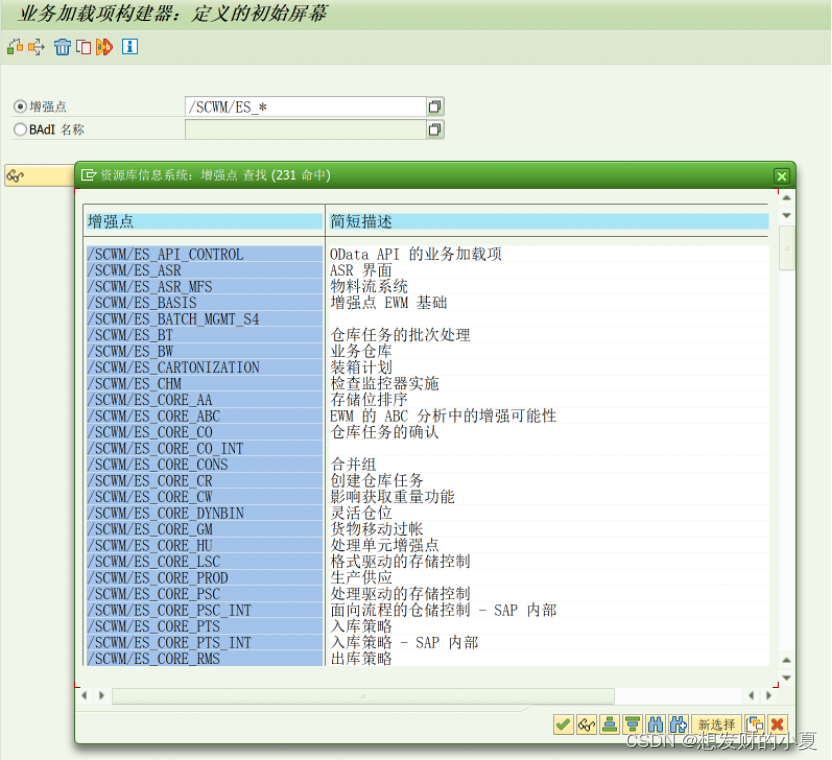The width and height of the screenshot is (832, 760).
Task: Close the 增强点 查找 dialog with X
Action: tap(781, 176)
